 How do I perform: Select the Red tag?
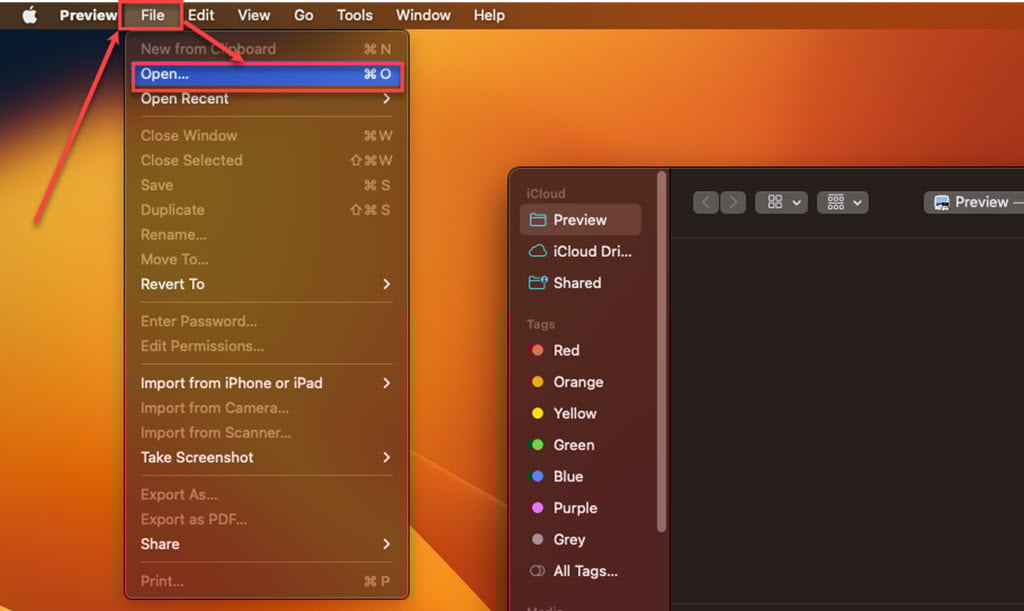(581, 351)
